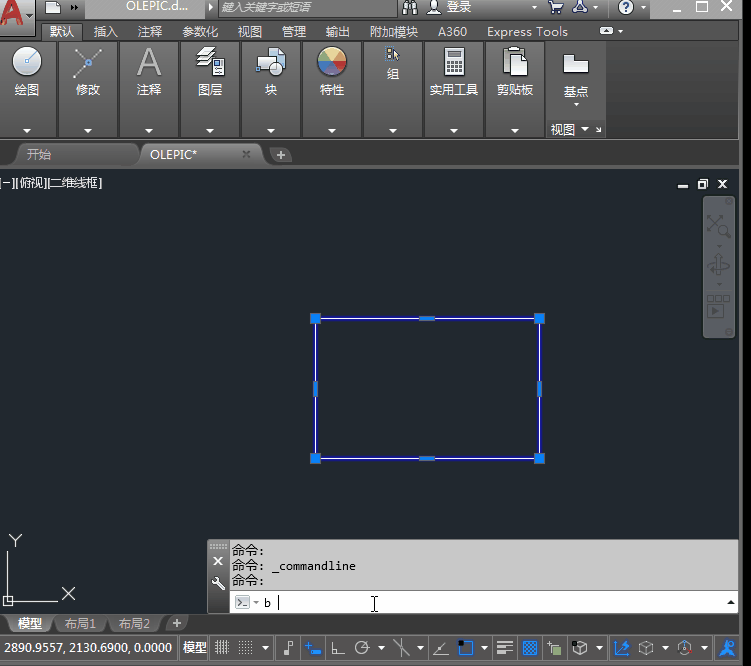Toggle lineweight display in status bar
This screenshot has width=751, height=666.
[505, 648]
